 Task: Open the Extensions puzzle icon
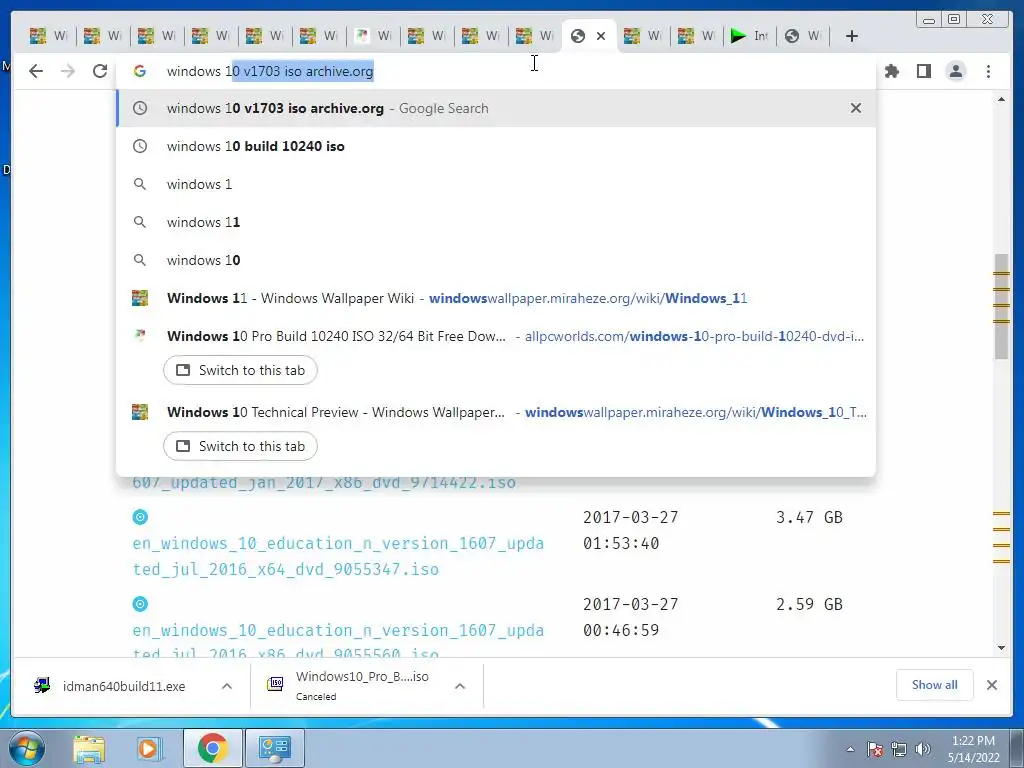[x=891, y=71]
